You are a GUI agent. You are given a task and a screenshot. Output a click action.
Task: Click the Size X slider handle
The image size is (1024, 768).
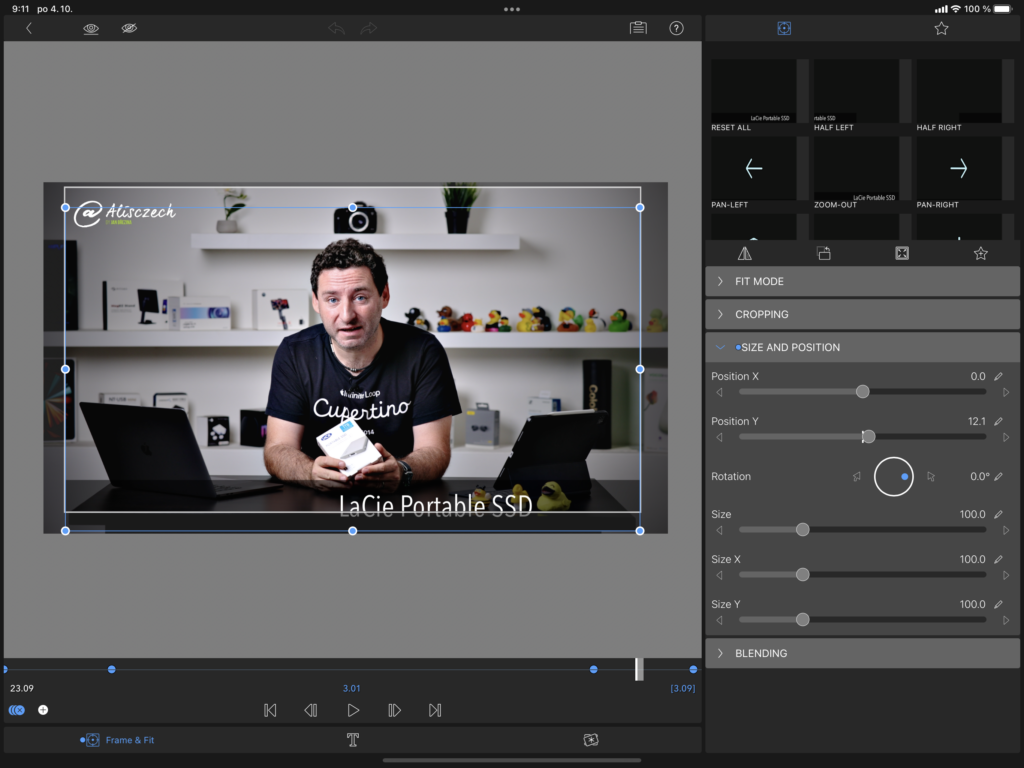[803, 575]
